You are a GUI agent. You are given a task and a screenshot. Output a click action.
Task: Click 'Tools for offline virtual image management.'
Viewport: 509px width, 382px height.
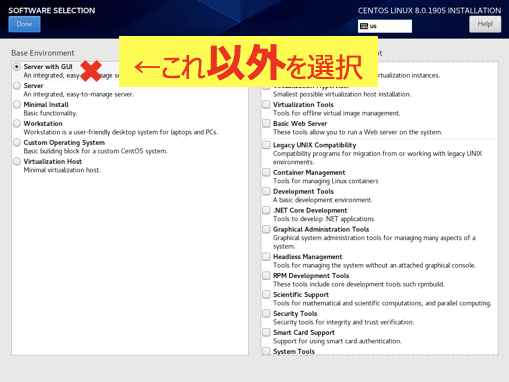(337, 113)
